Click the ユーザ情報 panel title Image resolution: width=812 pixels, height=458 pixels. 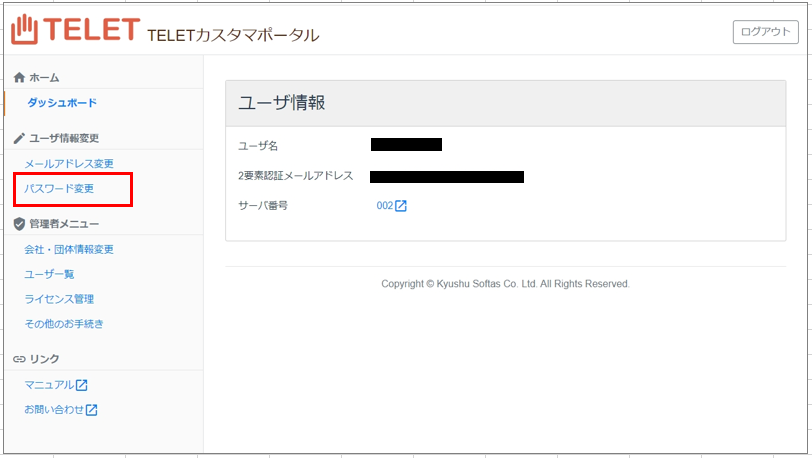click(282, 103)
